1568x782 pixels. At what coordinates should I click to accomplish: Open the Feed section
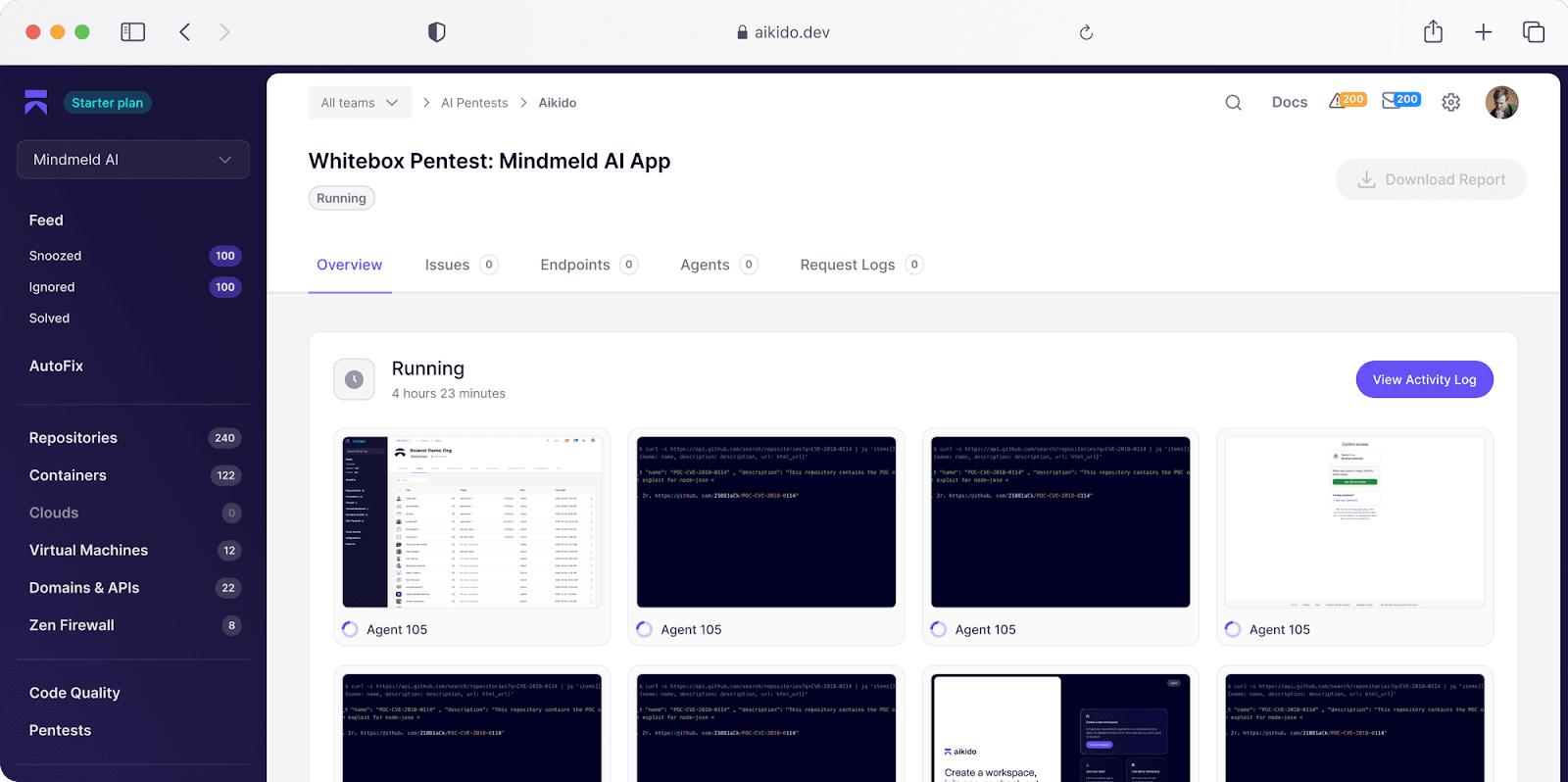coord(46,220)
